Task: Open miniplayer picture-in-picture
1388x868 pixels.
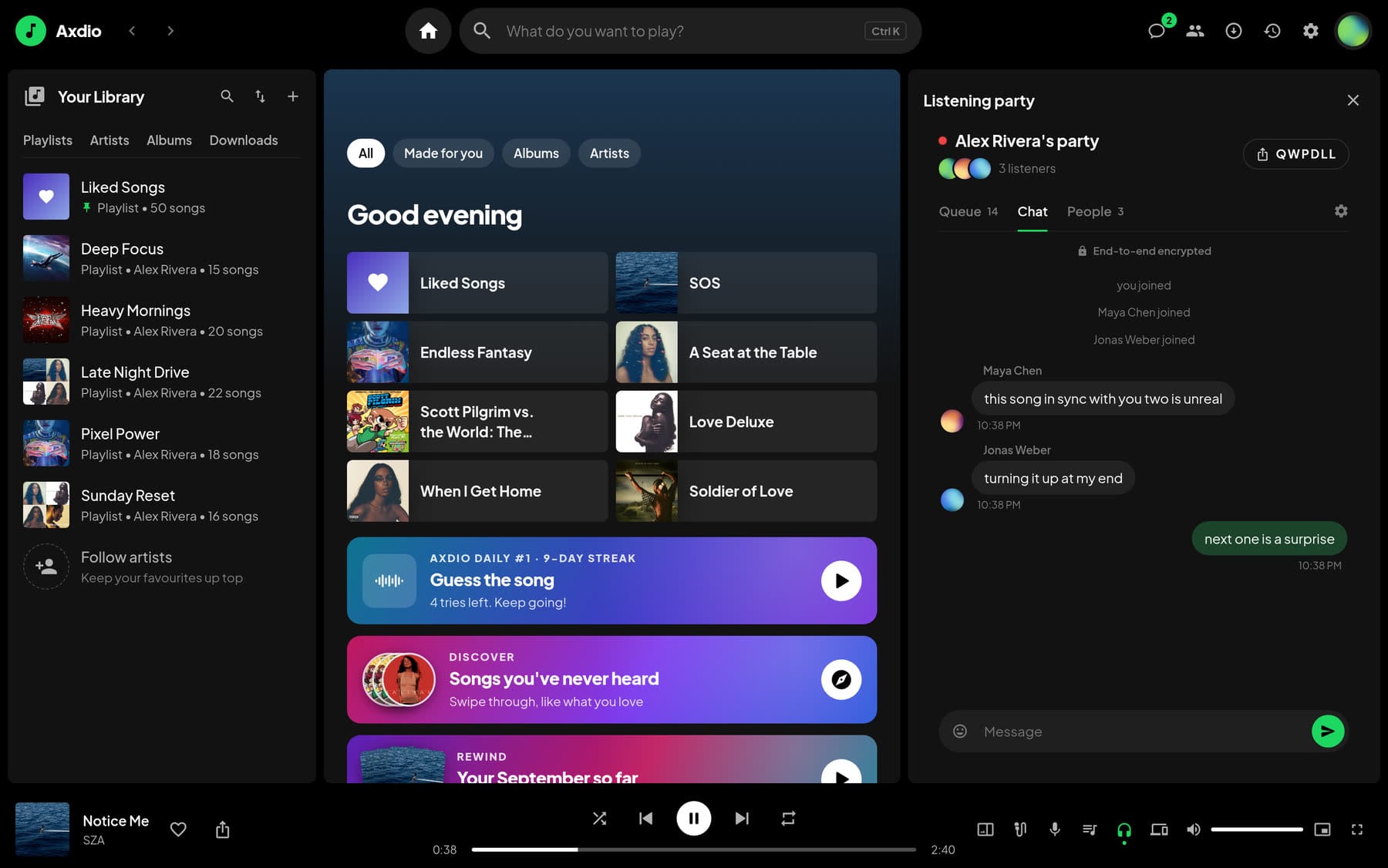Action: 1322,829
